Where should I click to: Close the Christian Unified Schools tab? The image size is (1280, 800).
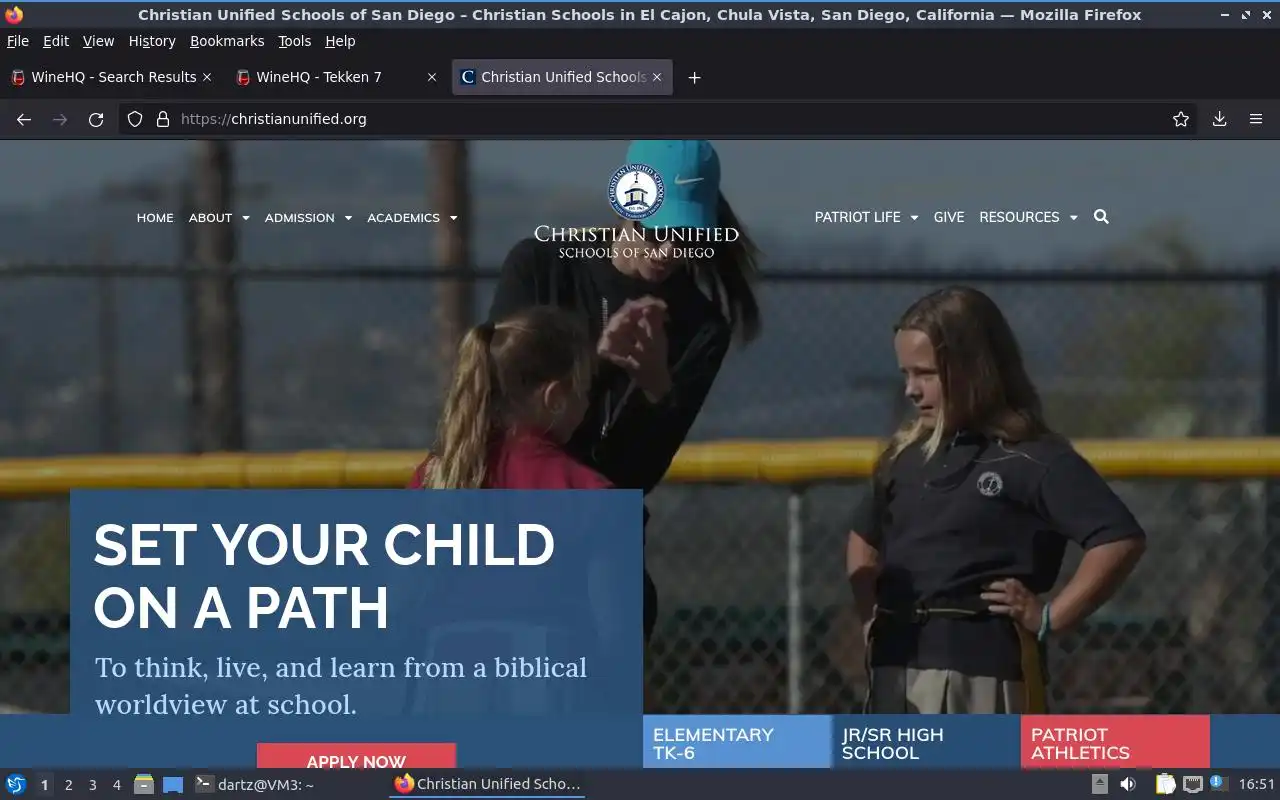(x=657, y=77)
